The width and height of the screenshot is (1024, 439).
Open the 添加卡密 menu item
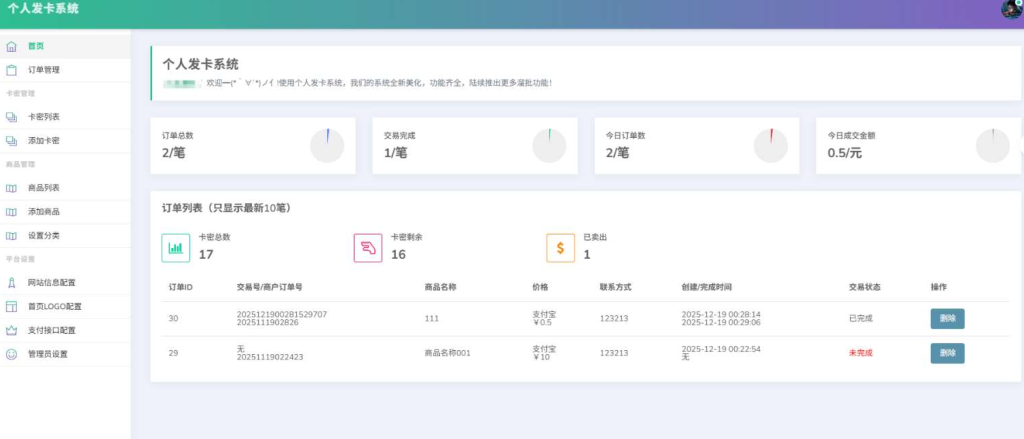(x=65, y=140)
